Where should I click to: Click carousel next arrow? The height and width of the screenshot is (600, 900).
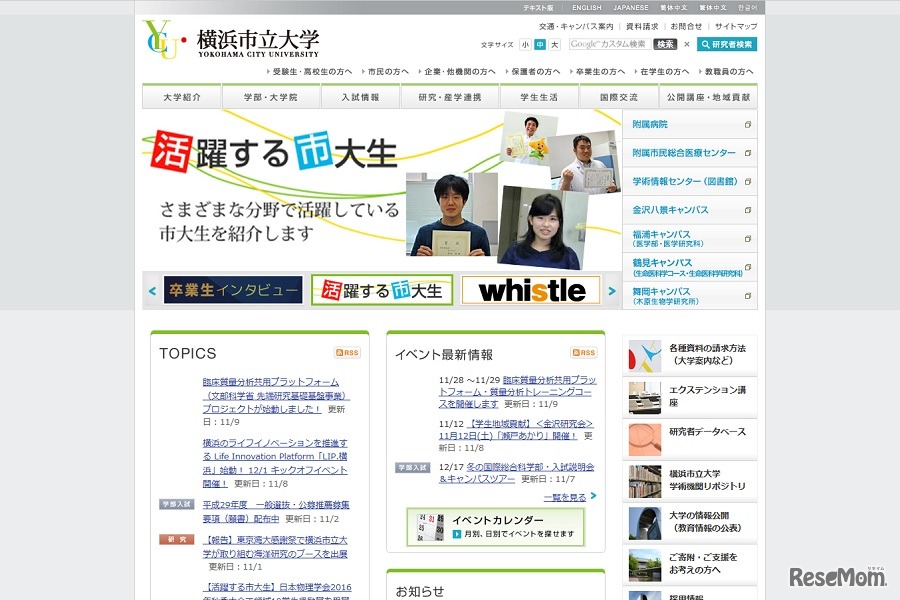(x=612, y=291)
